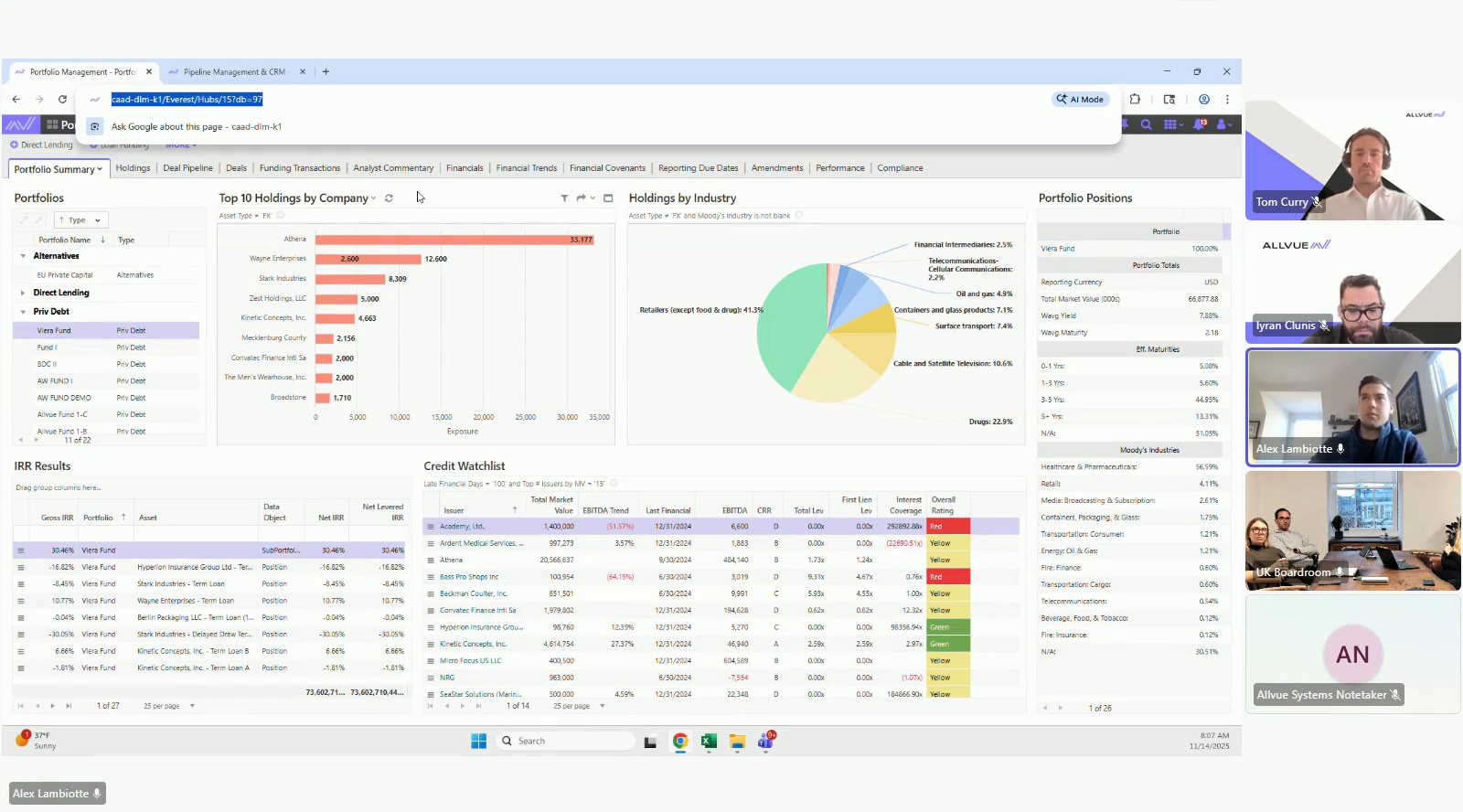Open IRR Results 25 per page dropdown
This screenshot has width=1463, height=812.
(x=192, y=706)
